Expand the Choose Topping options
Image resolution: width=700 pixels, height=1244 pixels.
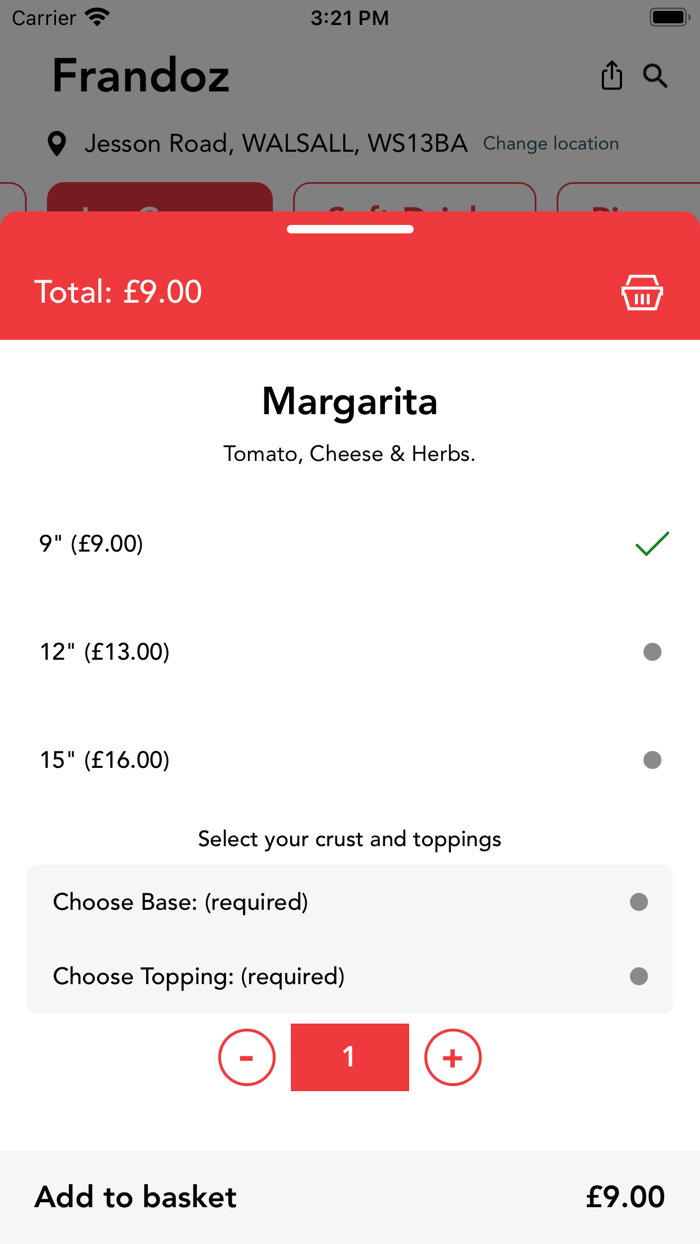click(350, 976)
